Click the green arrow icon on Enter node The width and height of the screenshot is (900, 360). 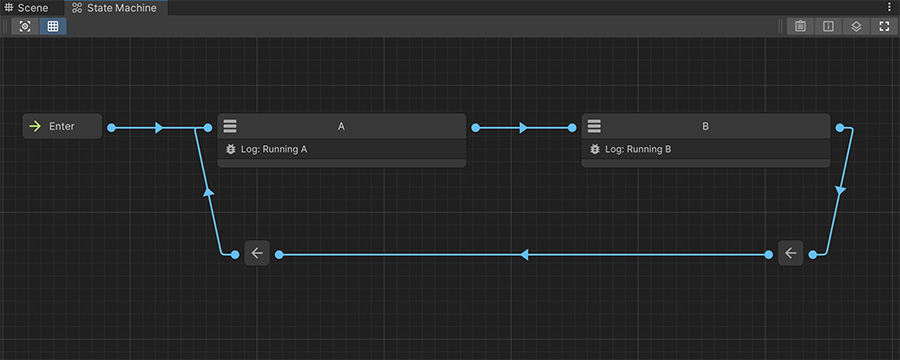[36, 126]
